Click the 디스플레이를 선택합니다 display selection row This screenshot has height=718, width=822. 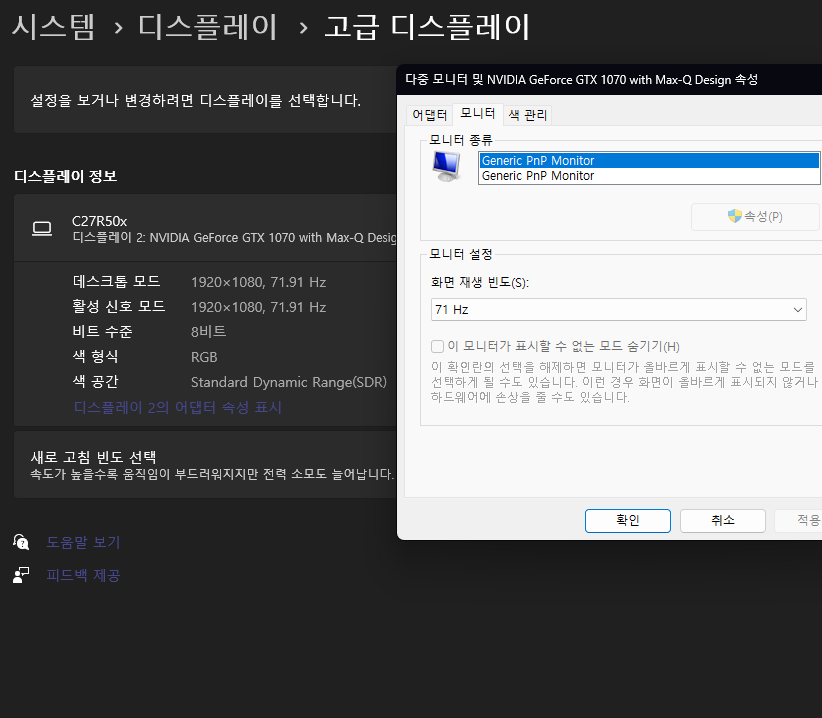200,100
